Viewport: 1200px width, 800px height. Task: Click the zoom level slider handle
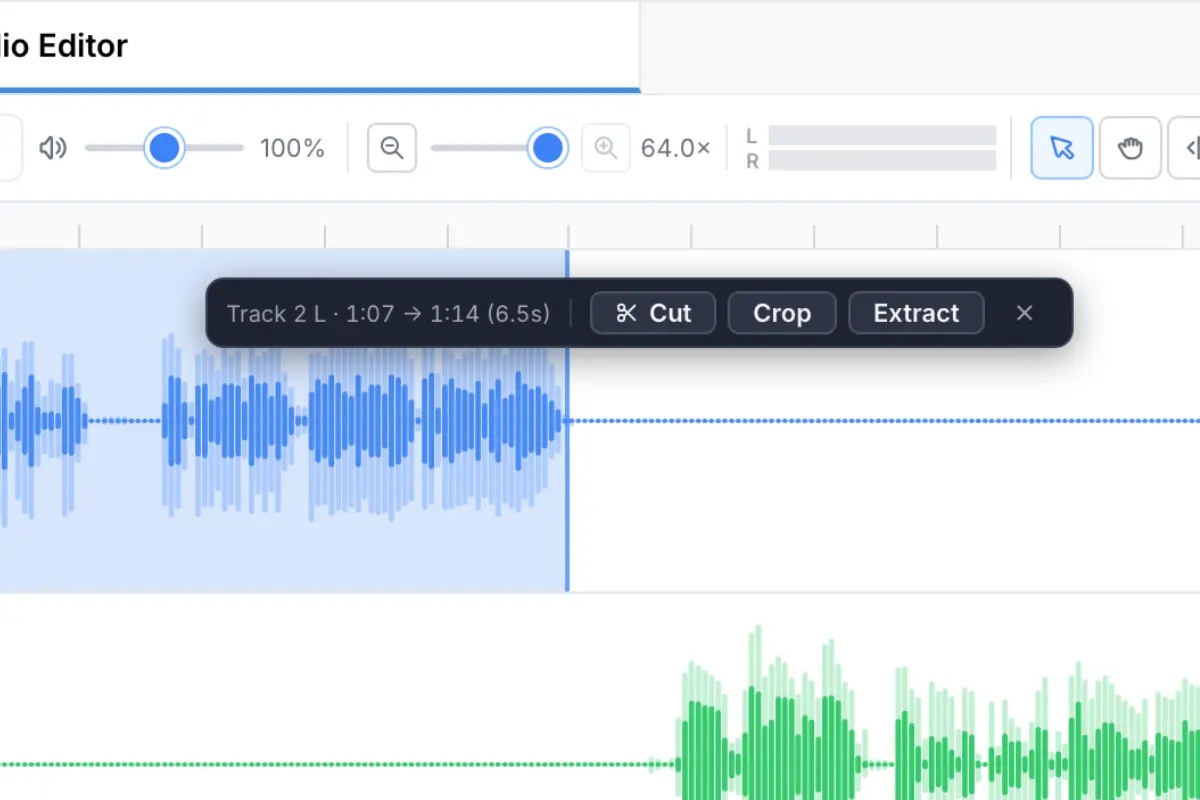[x=548, y=148]
